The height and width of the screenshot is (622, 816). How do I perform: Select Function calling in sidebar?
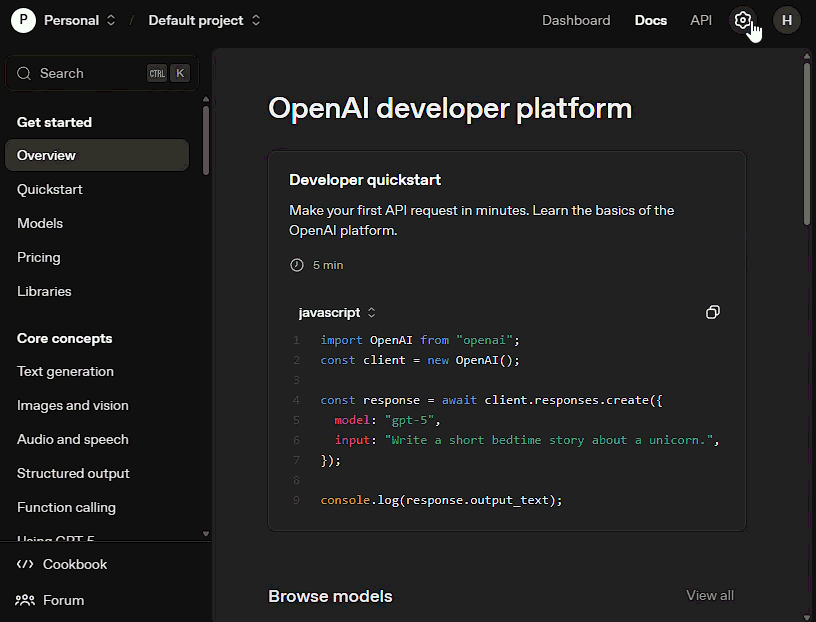[x=66, y=507]
